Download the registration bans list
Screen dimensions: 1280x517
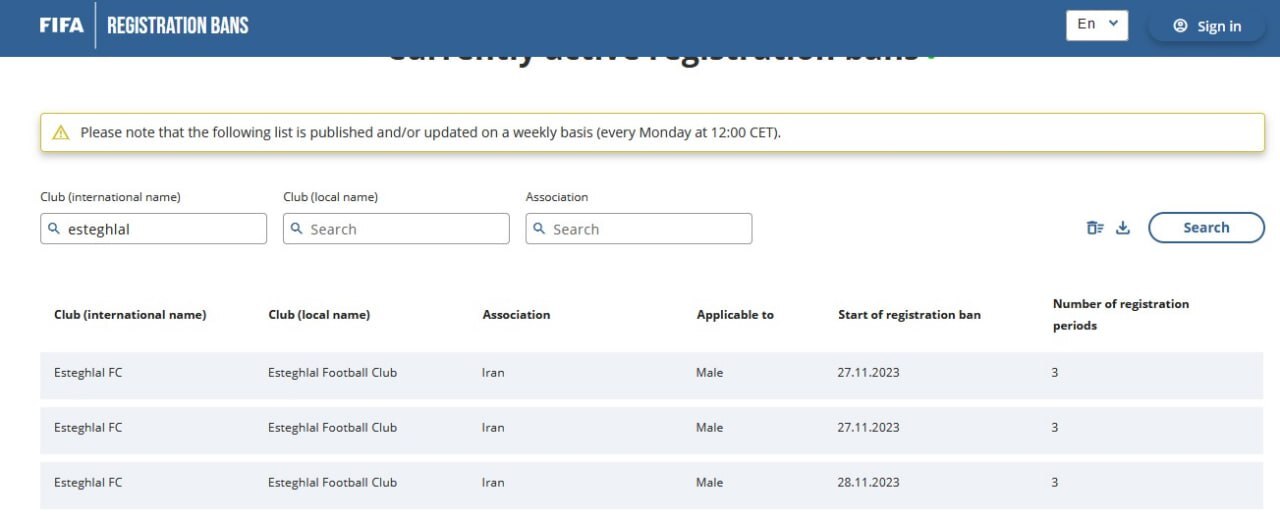[x=1123, y=228]
